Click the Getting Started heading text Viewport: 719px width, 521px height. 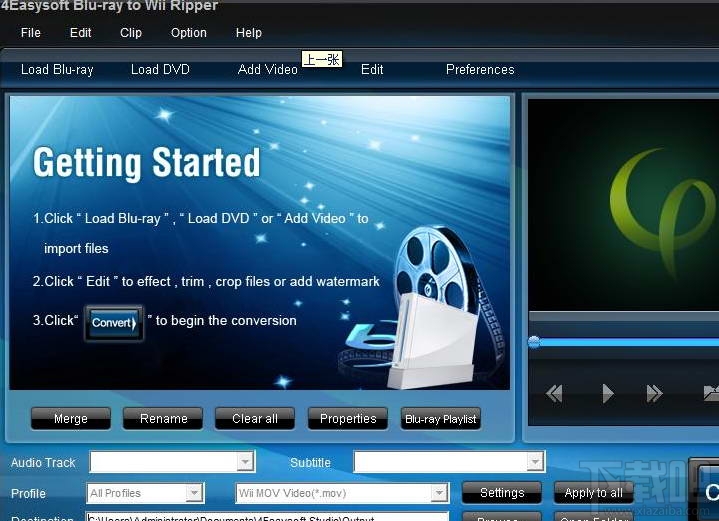147,163
